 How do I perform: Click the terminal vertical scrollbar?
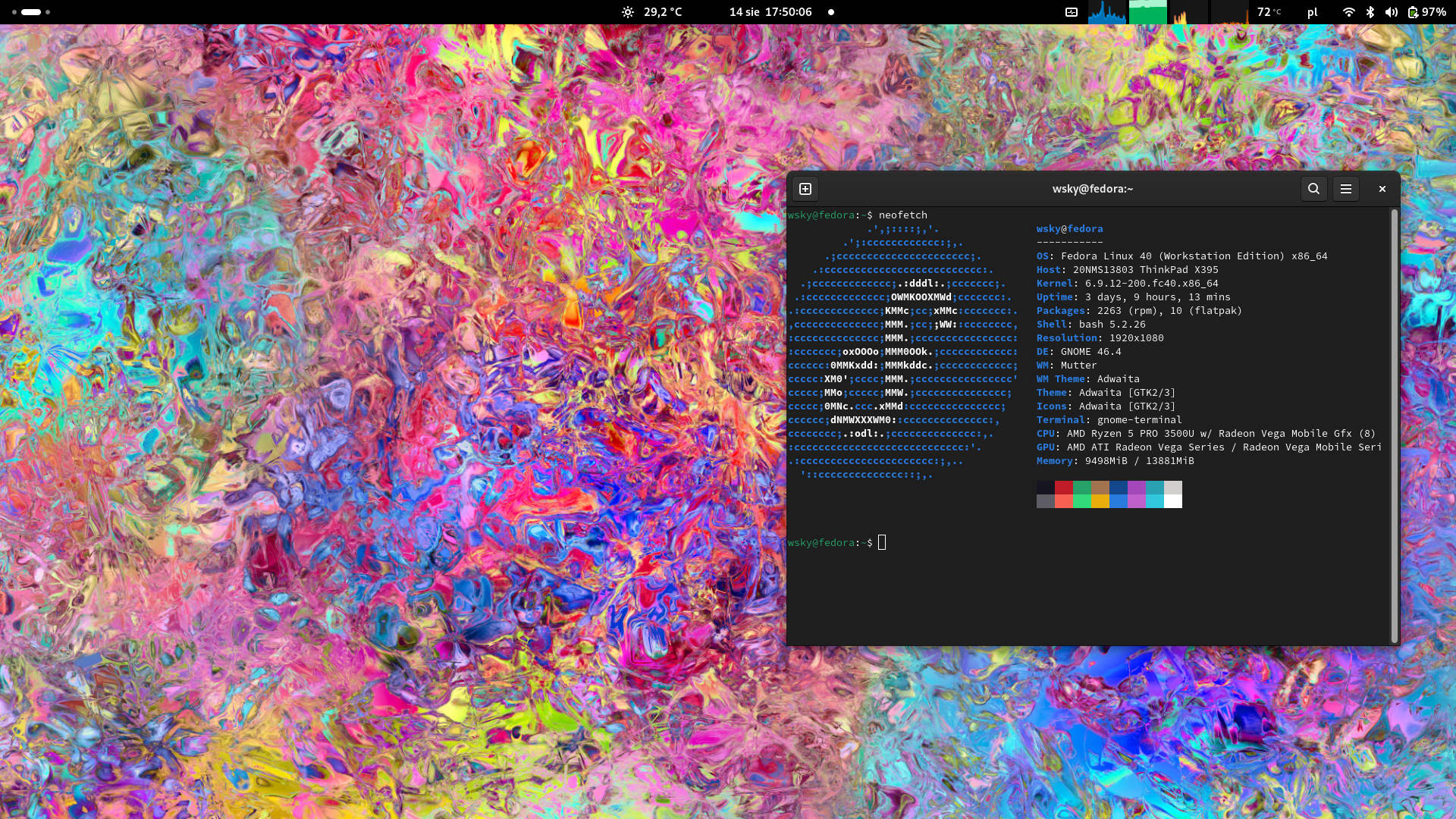tap(1393, 425)
